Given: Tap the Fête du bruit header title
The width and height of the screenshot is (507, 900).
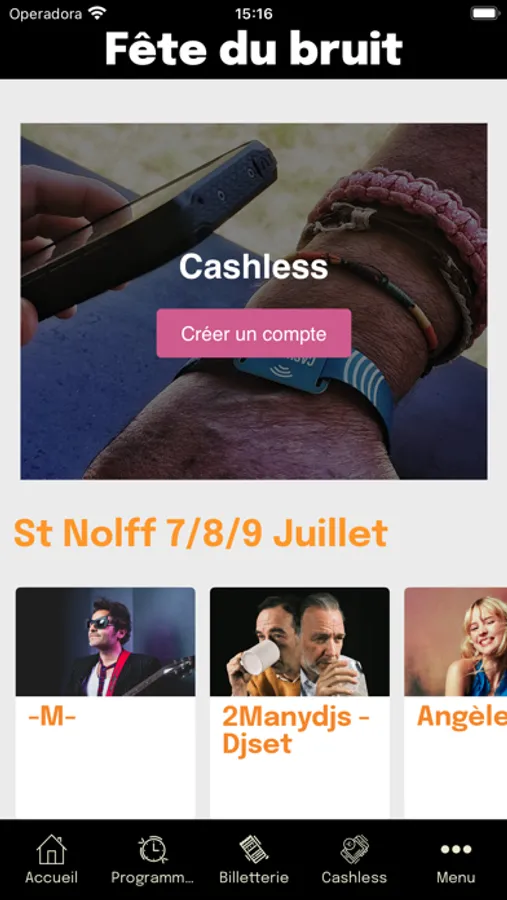Looking at the screenshot, I should pyautogui.click(x=254, y=49).
